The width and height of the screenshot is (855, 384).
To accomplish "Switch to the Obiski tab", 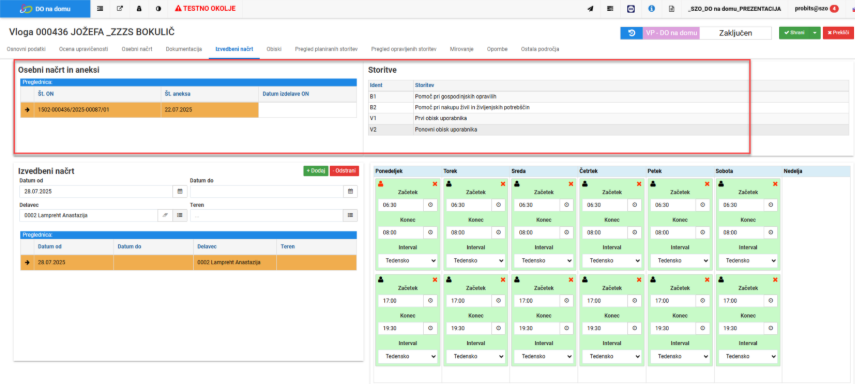I will click(274, 49).
